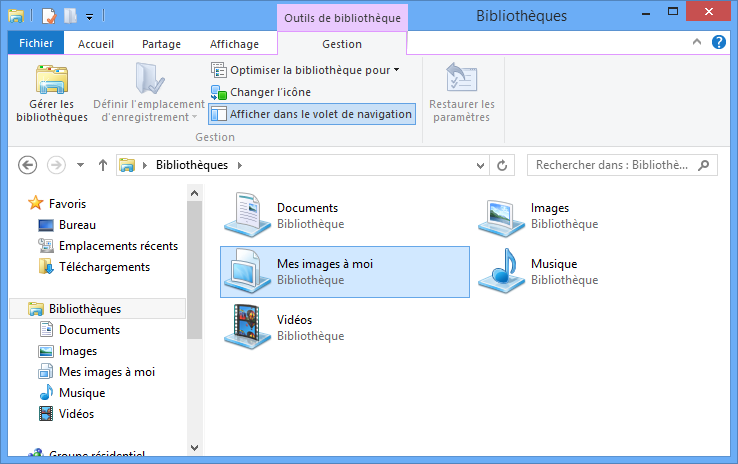The width and height of the screenshot is (738, 464).
Task: Open Vidéos in the sidebar tree
Action: click(x=76, y=414)
